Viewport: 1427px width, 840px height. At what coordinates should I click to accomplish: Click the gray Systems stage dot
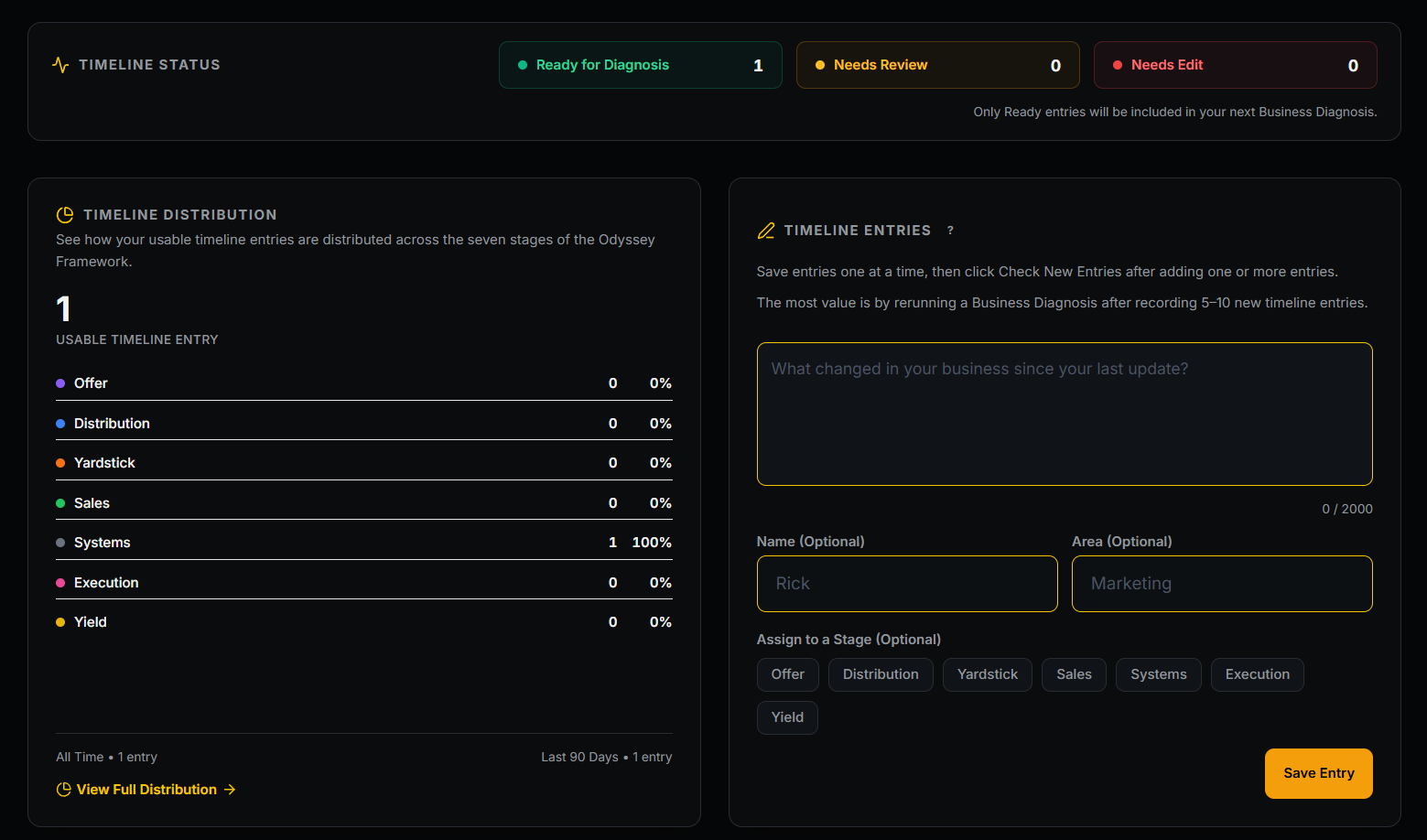coord(60,543)
